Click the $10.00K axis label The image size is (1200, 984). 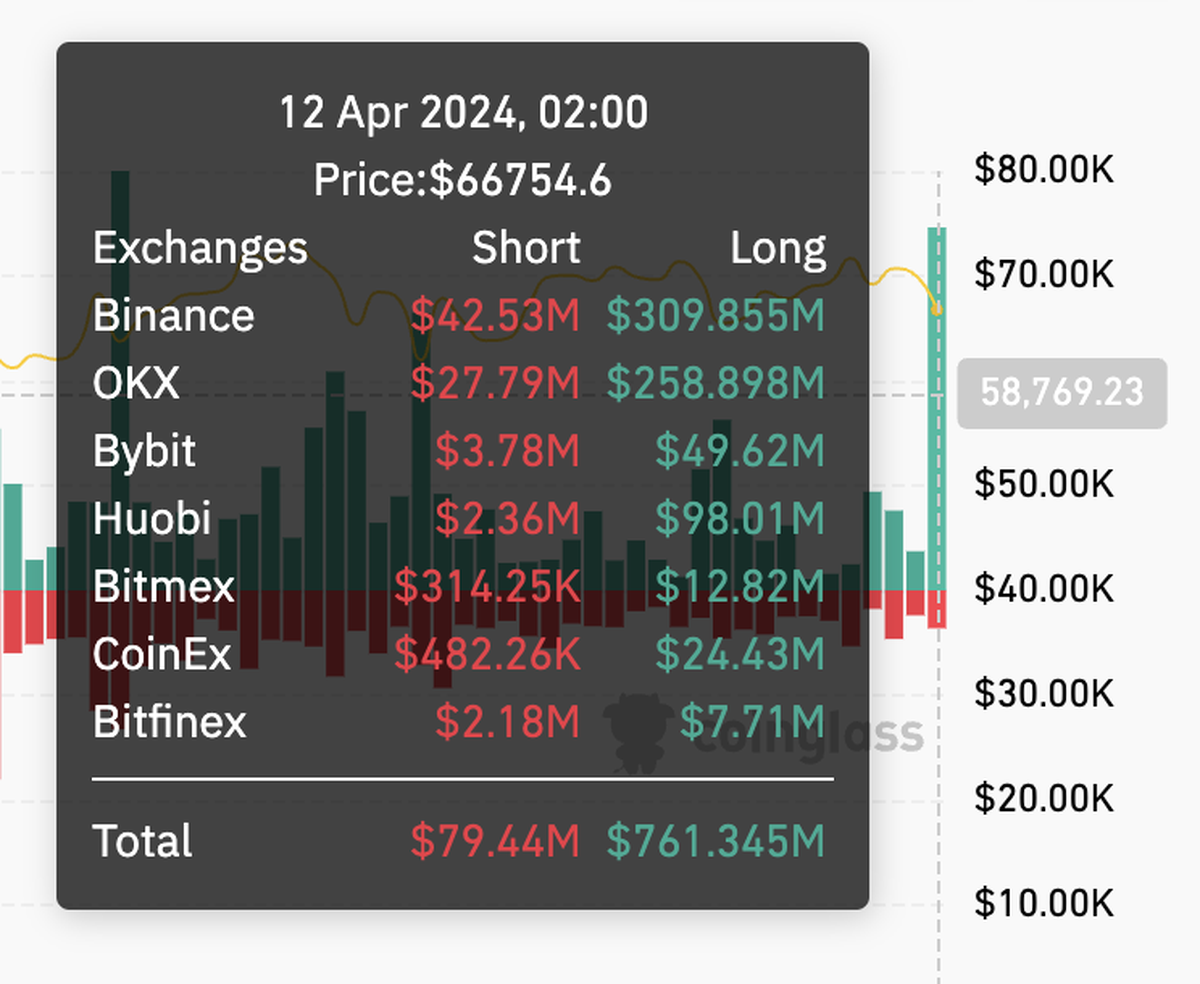pos(1044,903)
